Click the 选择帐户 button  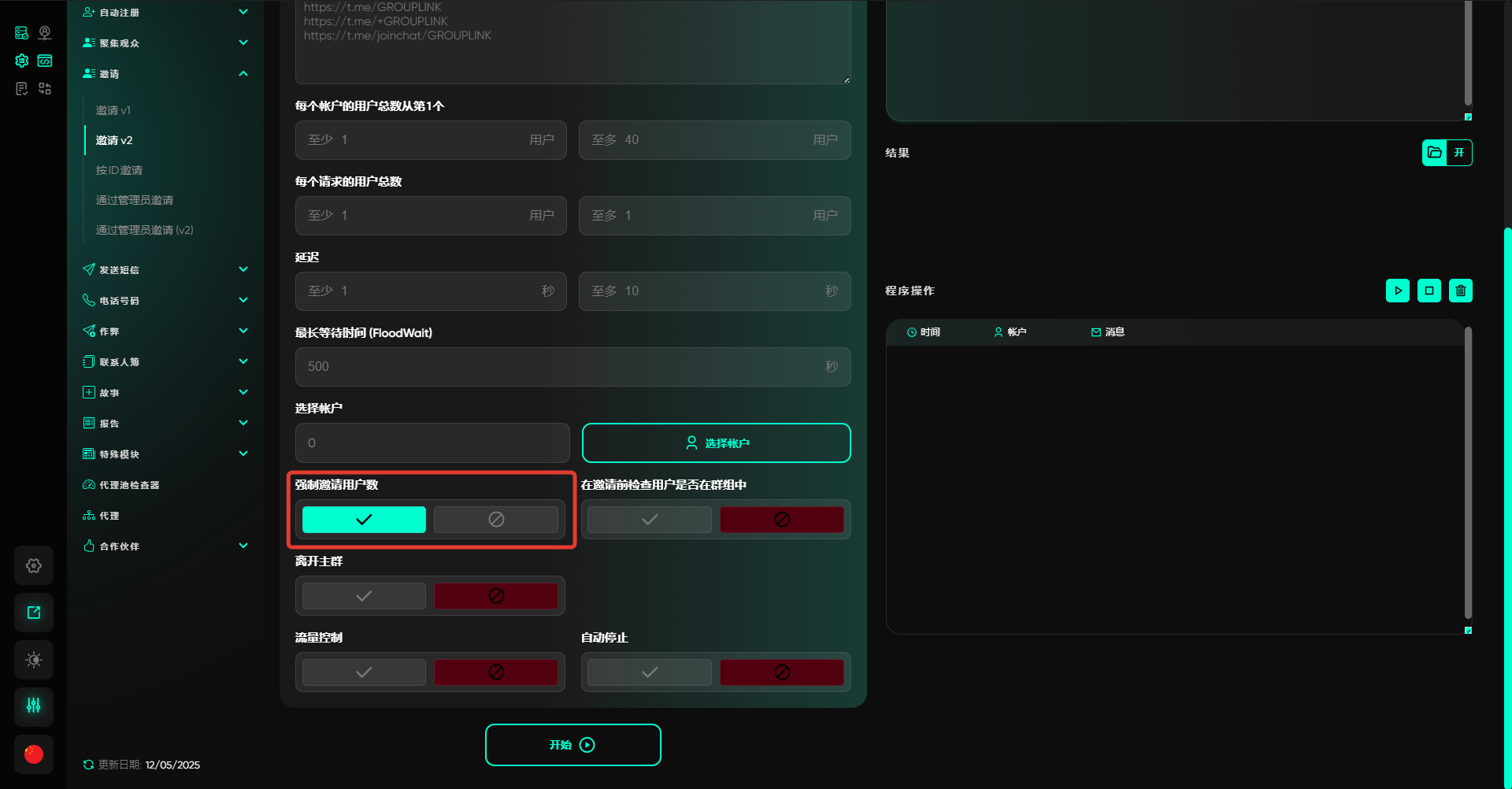[x=716, y=443]
